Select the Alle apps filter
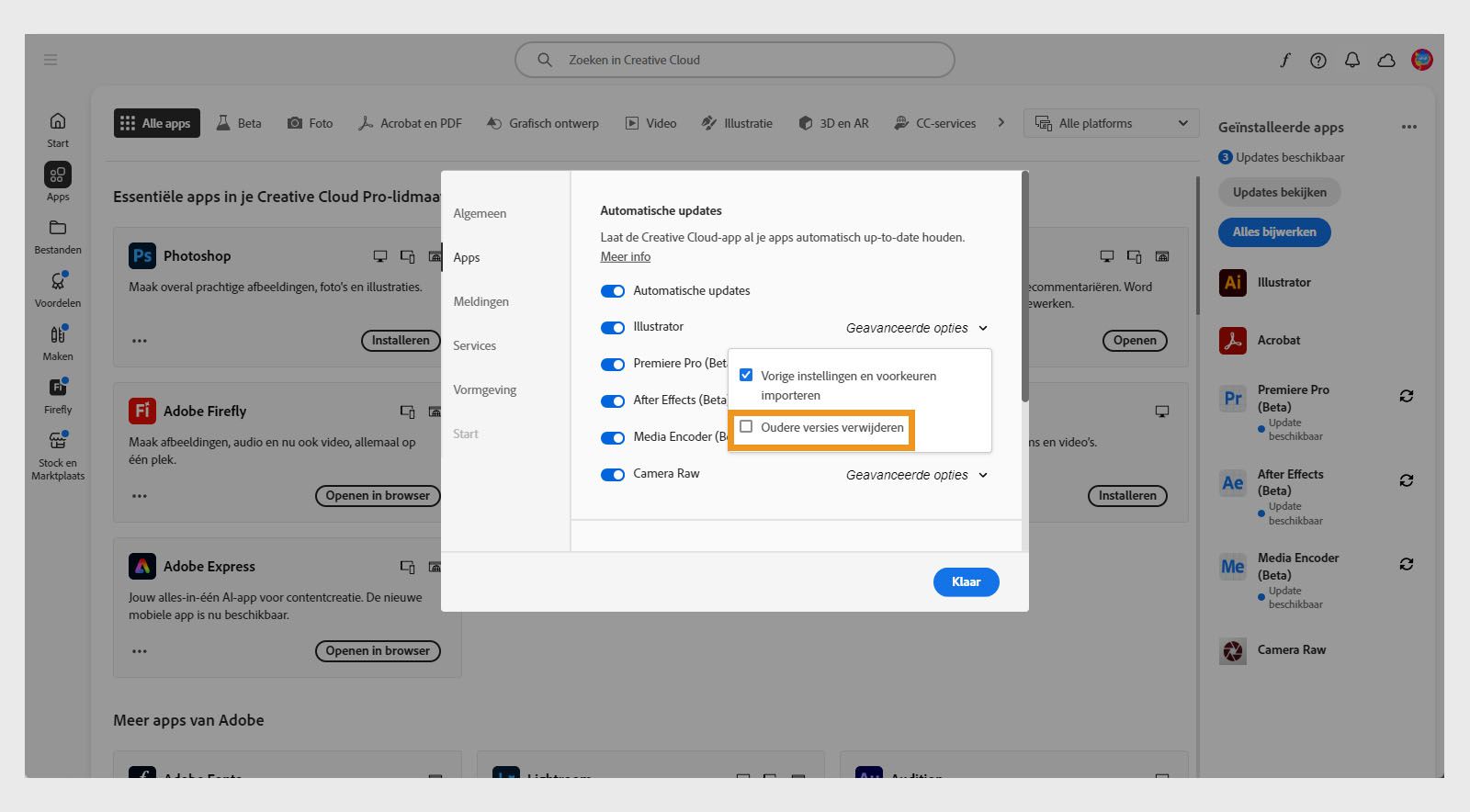The height and width of the screenshot is (812, 1470). click(156, 123)
